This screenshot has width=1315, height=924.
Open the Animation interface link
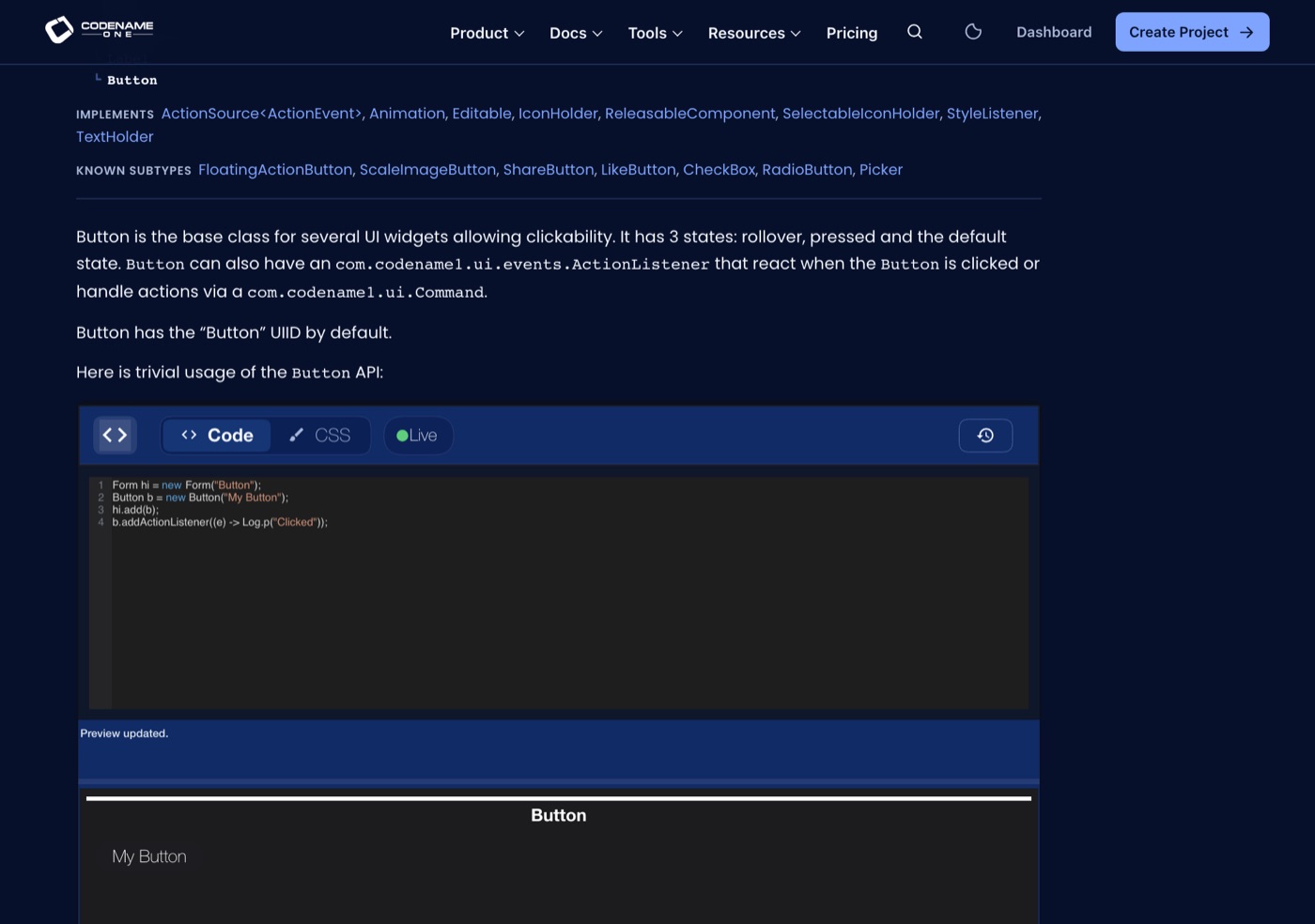click(407, 114)
